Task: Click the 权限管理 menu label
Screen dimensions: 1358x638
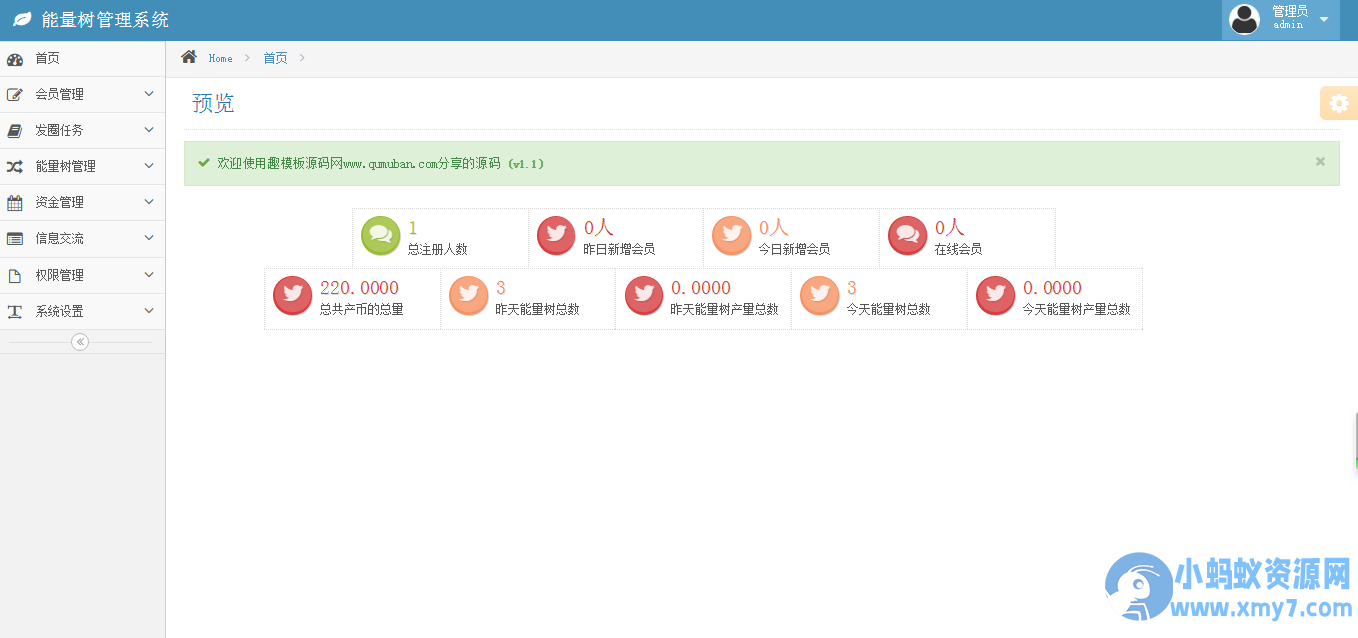Action: pyautogui.click(x=59, y=275)
